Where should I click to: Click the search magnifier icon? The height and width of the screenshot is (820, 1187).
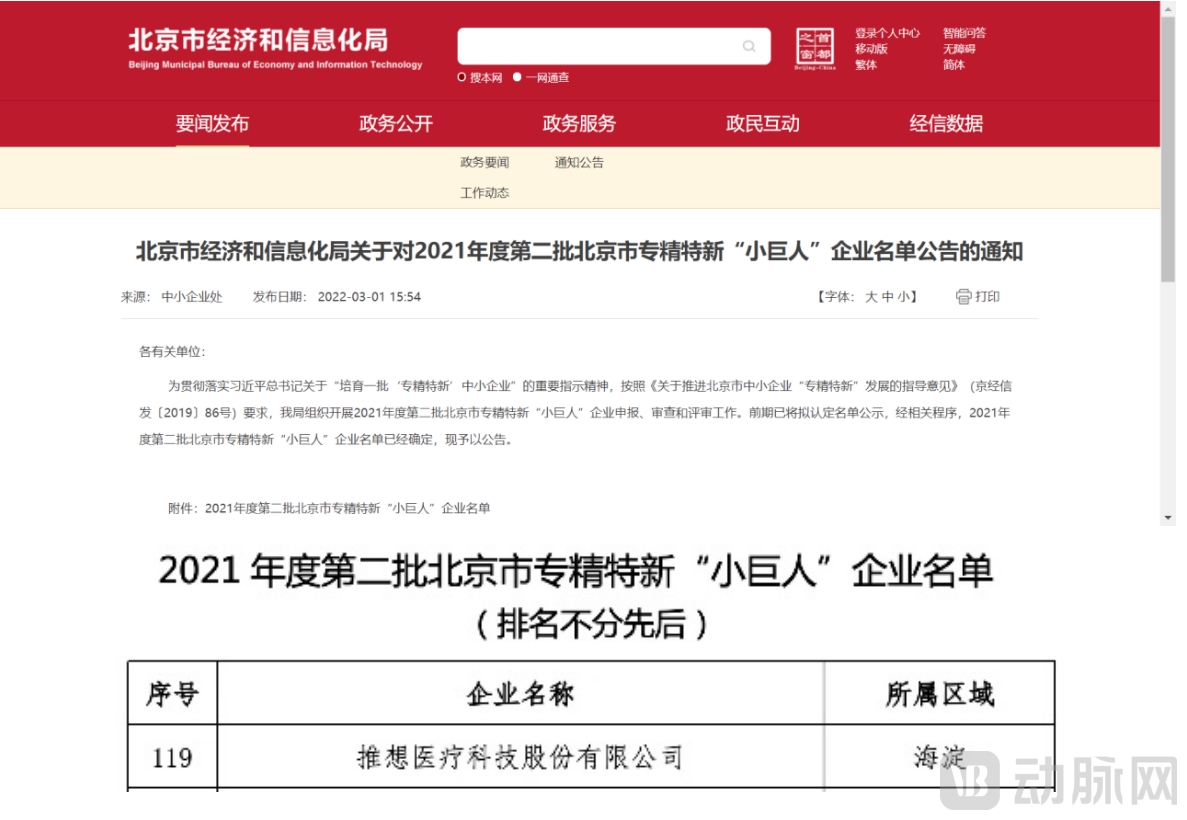[749, 47]
